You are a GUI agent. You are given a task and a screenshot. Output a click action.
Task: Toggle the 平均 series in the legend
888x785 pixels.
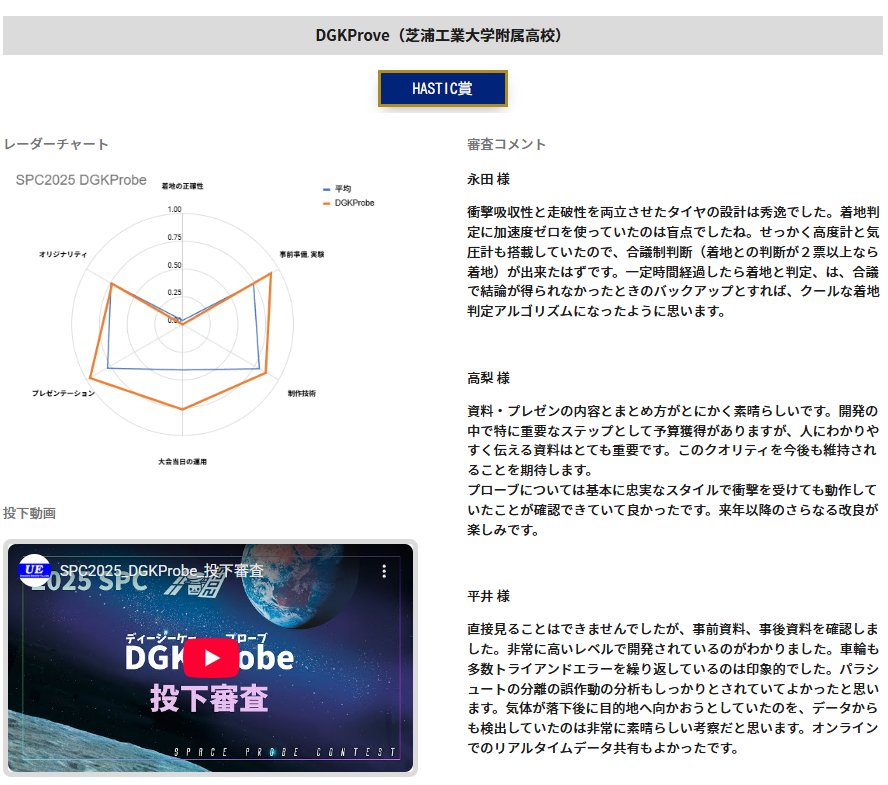tap(342, 189)
